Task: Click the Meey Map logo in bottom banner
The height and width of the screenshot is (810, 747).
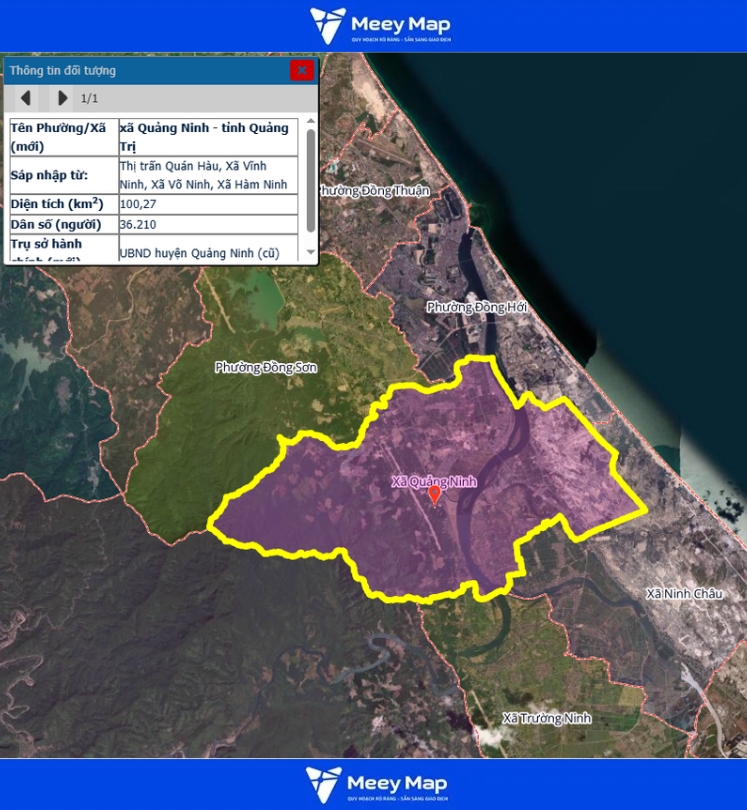Action: click(377, 784)
